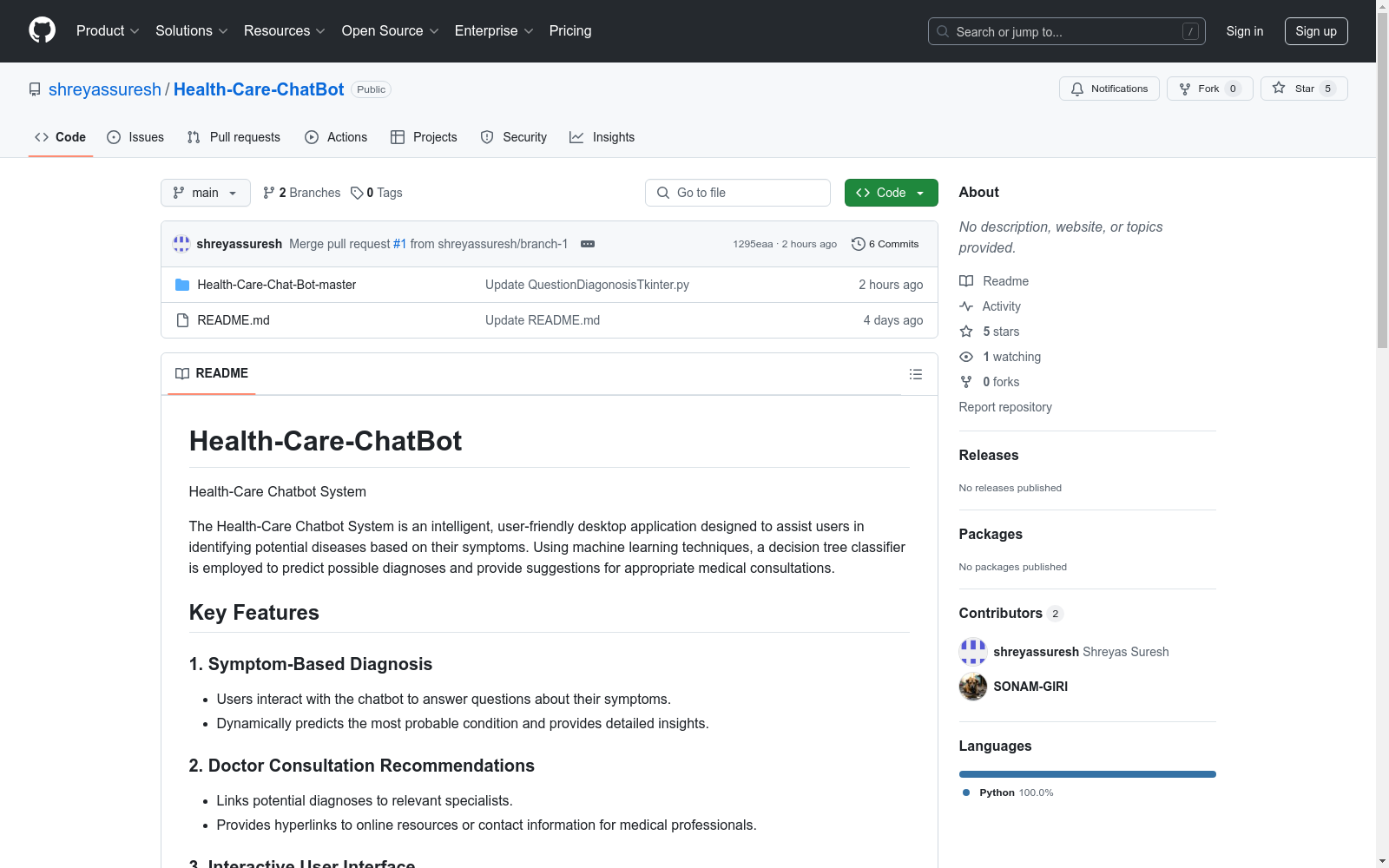The height and width of the screenshot is (868, 1389).
Task: Expand the Product menu
Action: point(108,30)
